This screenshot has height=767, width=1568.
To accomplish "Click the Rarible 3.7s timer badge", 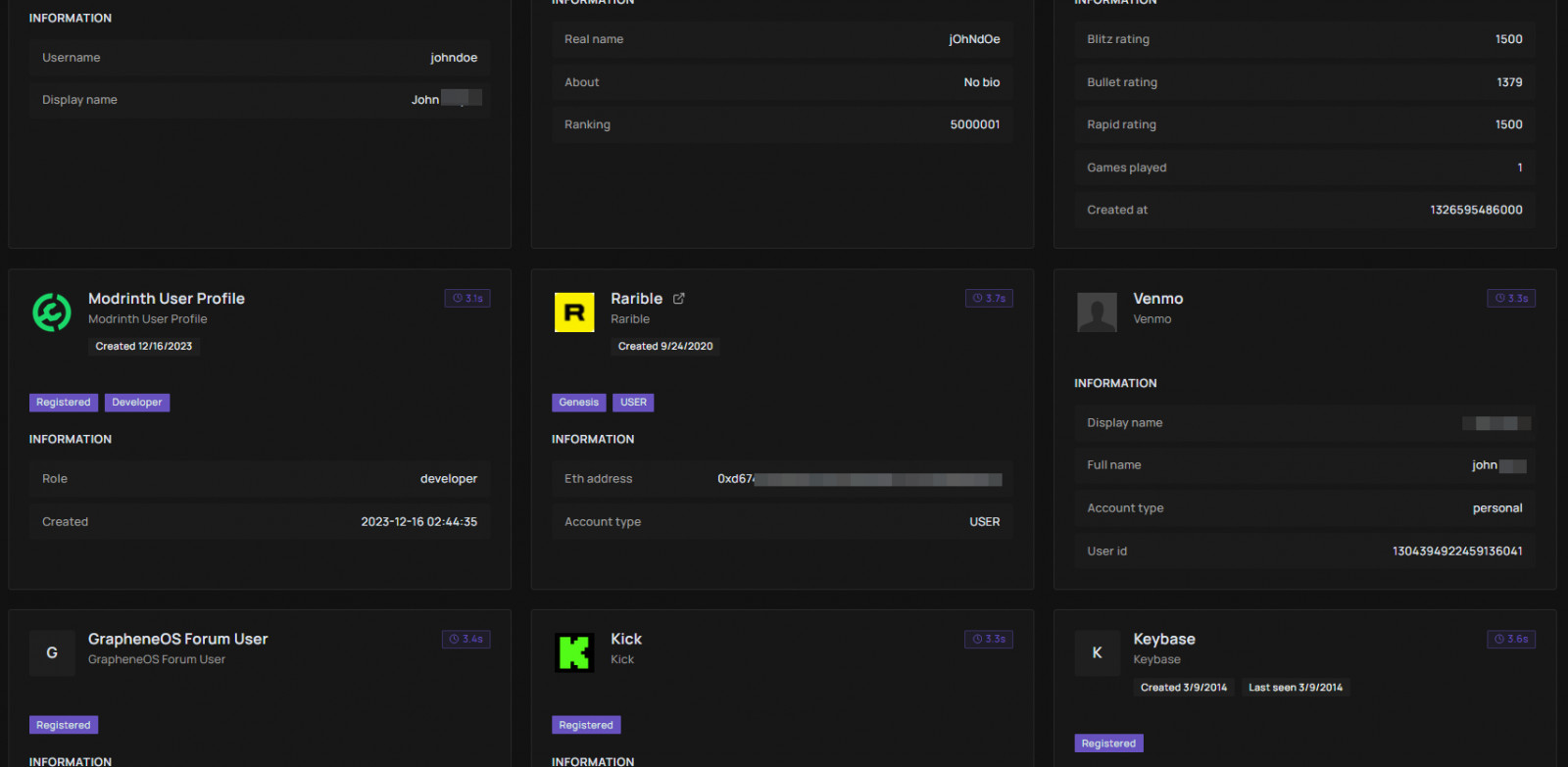I will [x=989, y=299].
